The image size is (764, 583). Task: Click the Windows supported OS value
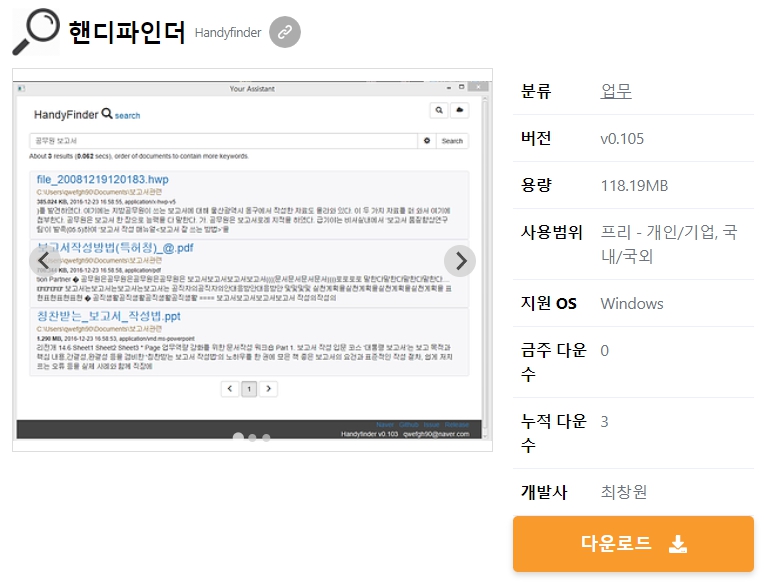pyautogui.click(x=632, y=303)
